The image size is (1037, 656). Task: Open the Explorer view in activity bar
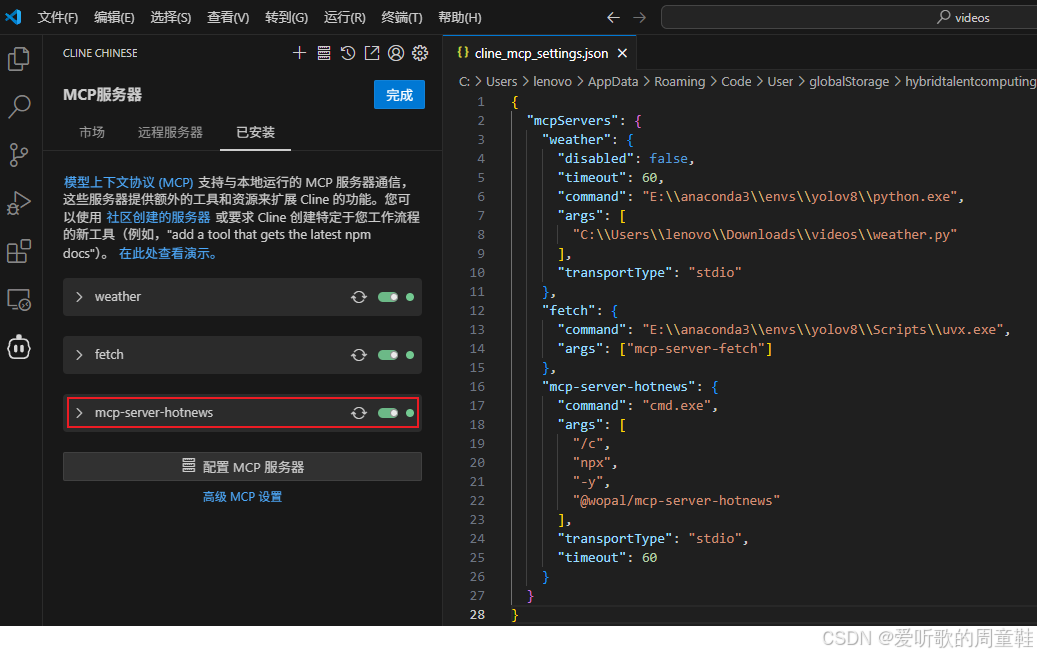coord(19,59)
